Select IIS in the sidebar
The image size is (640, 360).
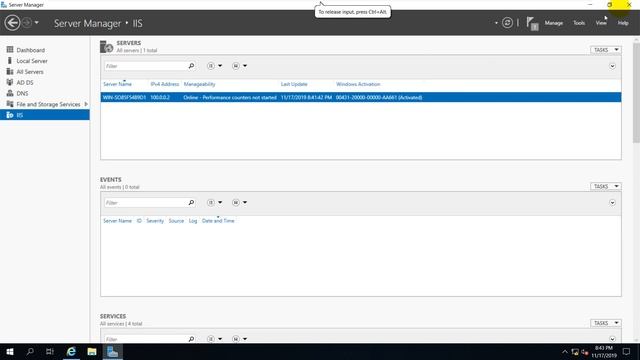[44, 115]
